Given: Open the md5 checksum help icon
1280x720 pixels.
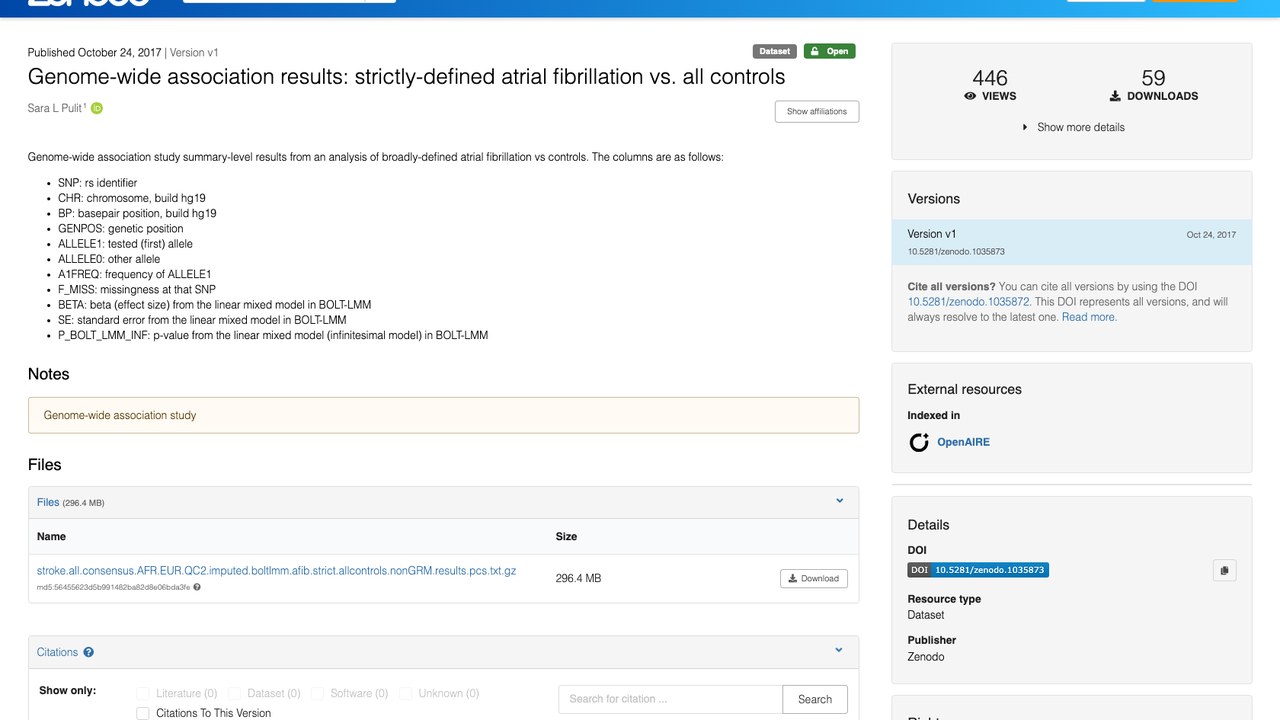Looking at the screenshot, I should 197,587.
